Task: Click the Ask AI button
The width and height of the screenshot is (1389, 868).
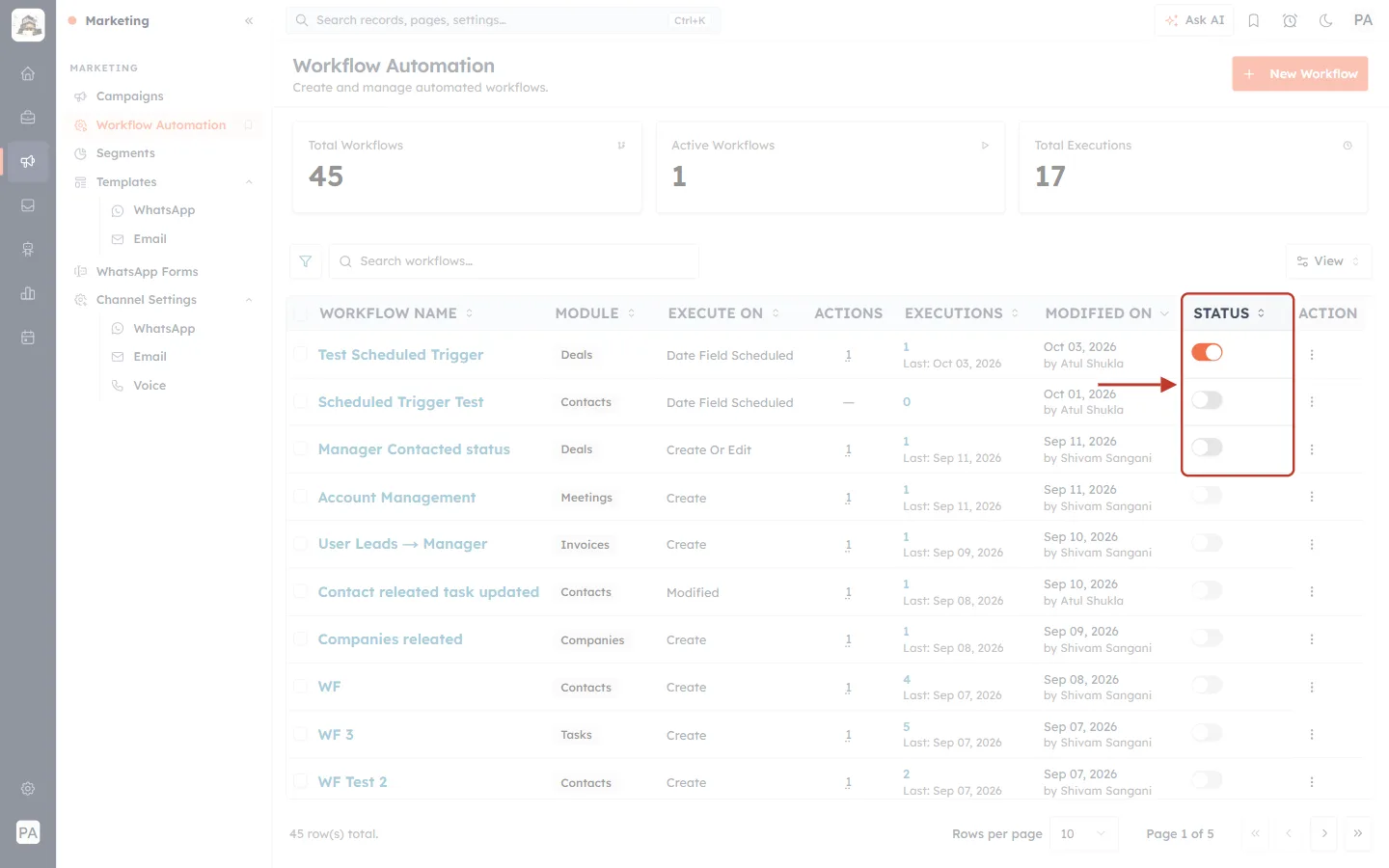Action: [x=1194, y=20]
